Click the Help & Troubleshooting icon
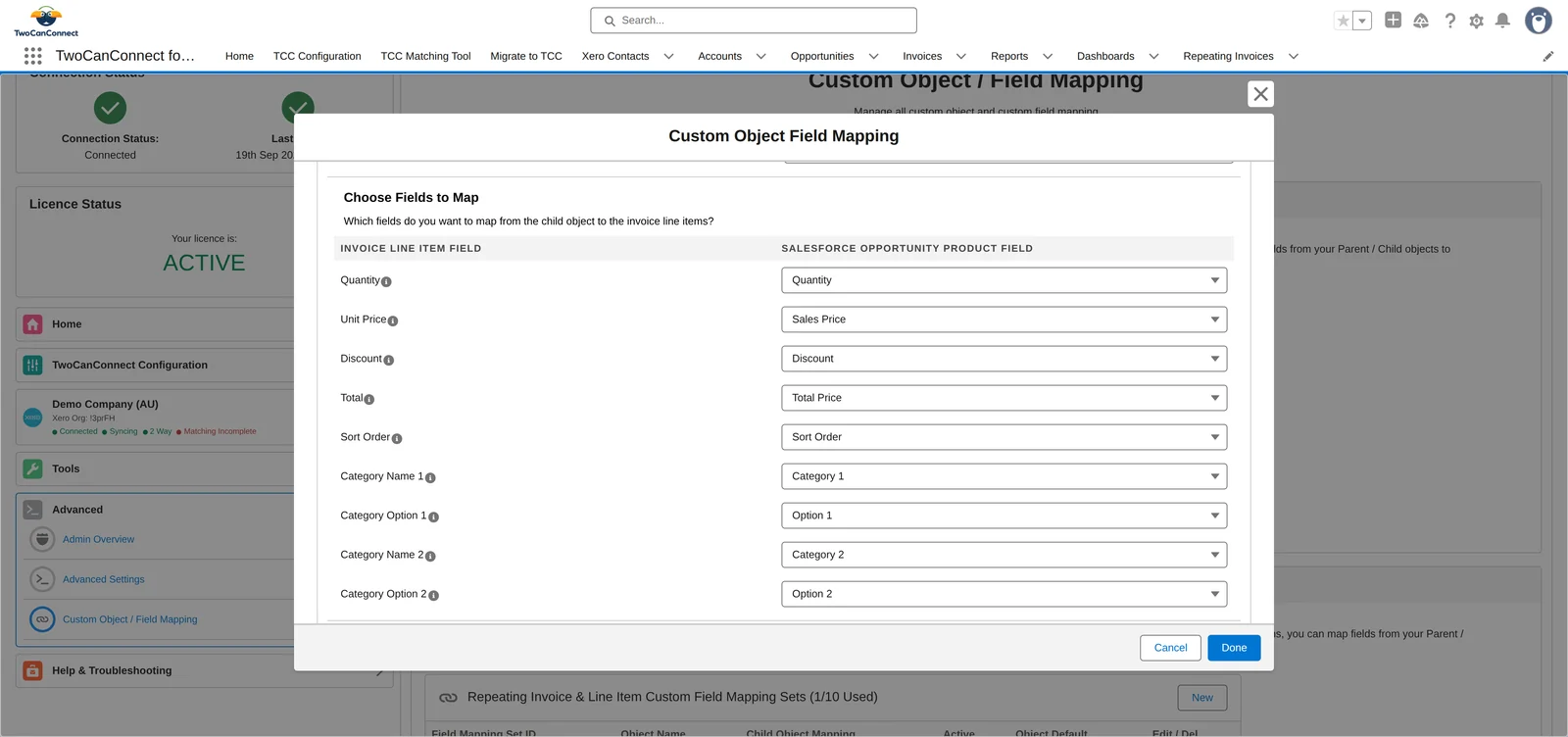The height and width of the screenshot is (737, 1568). 33,670
